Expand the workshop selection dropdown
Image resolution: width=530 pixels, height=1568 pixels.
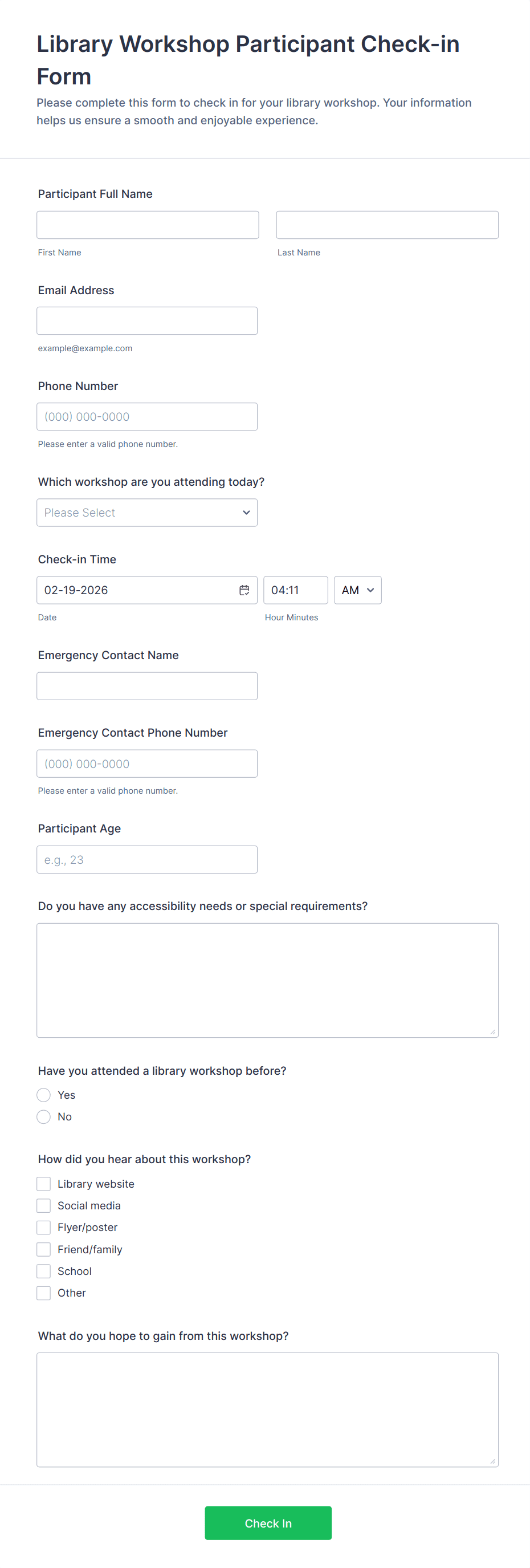[x=146, y=513]
